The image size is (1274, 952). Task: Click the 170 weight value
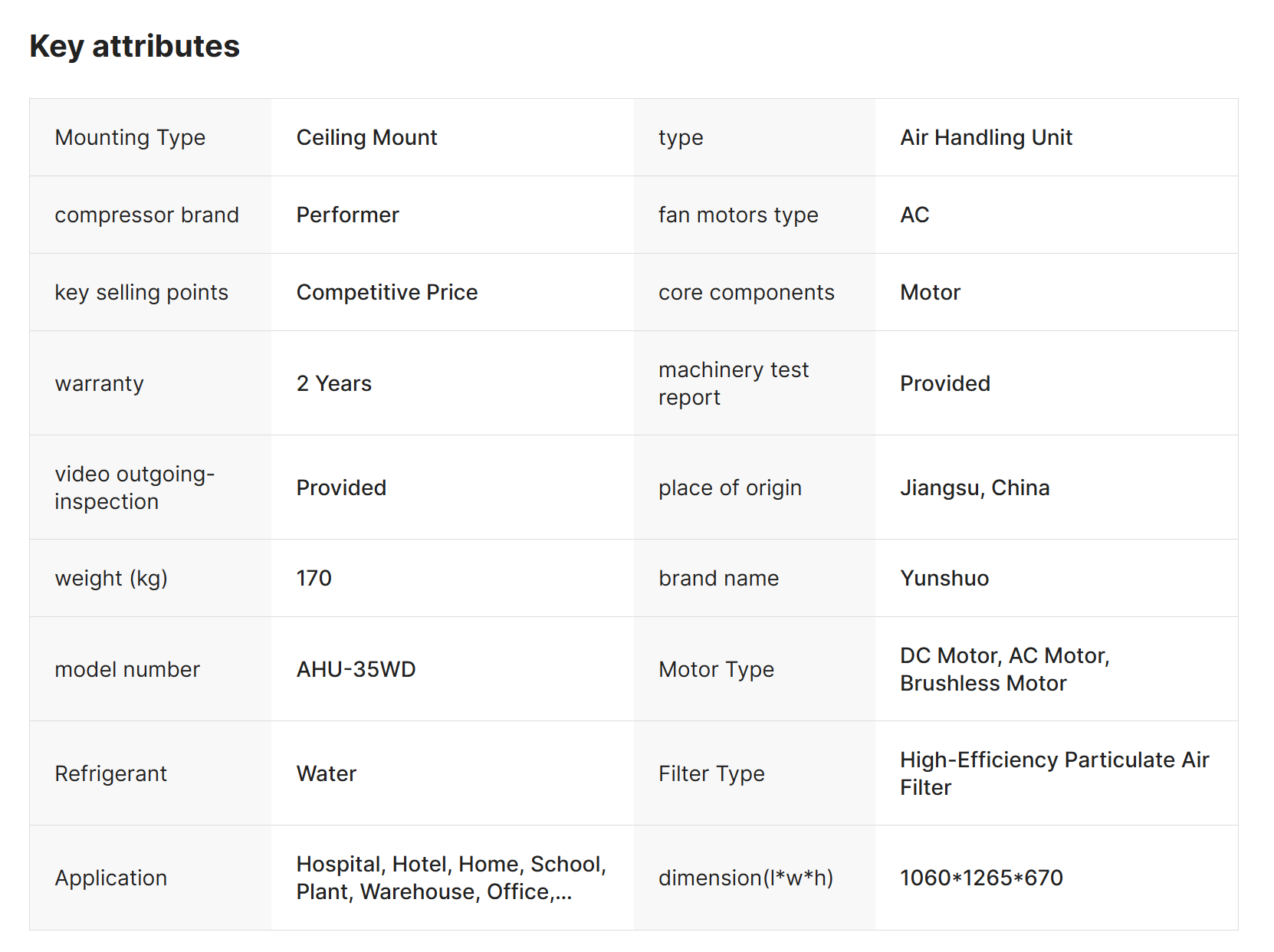pyautogui.click(x=314, y=579)
